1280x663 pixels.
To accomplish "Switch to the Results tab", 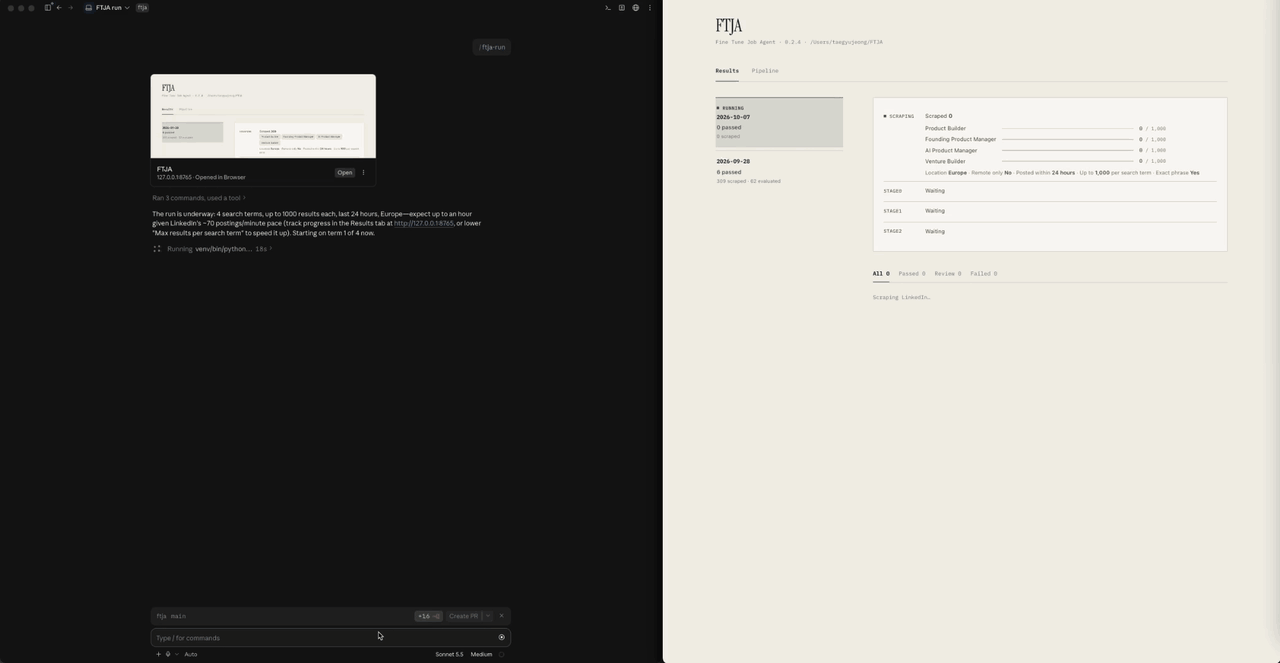I will (x=727, y=71).
